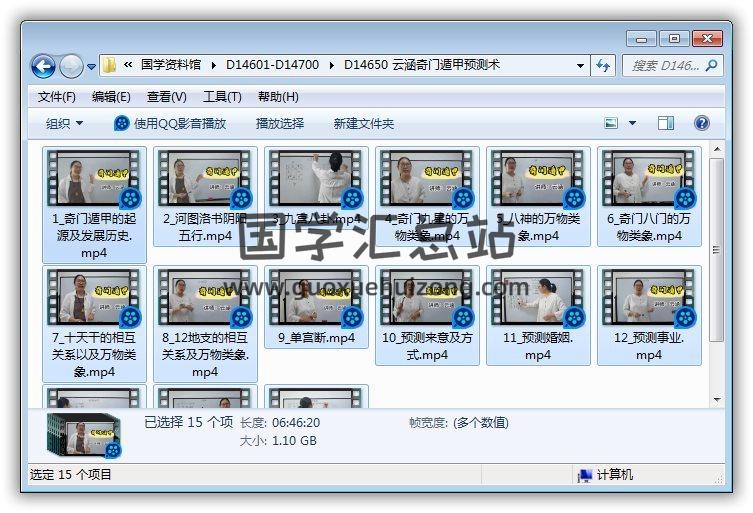Viewport: 753px width, 513px height.
Task: Open the 文件(F) menu
Action: click(56, 97)
